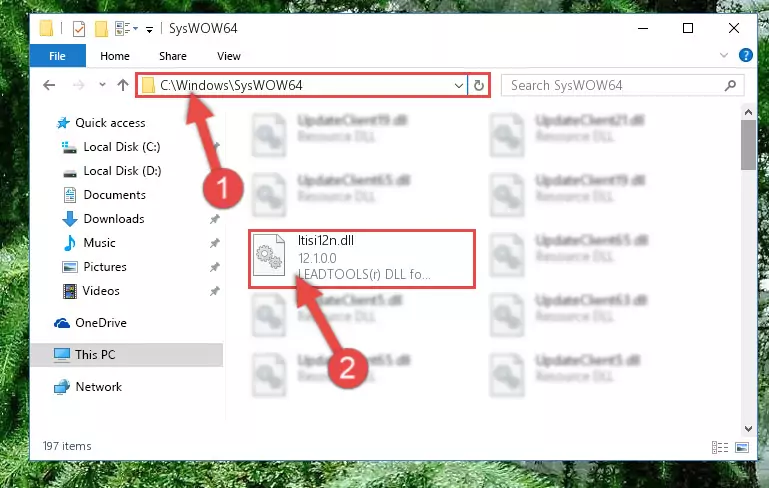Minimize the SysWOW64 window
This screenshot has width=769, height=488.
(643, 28)
